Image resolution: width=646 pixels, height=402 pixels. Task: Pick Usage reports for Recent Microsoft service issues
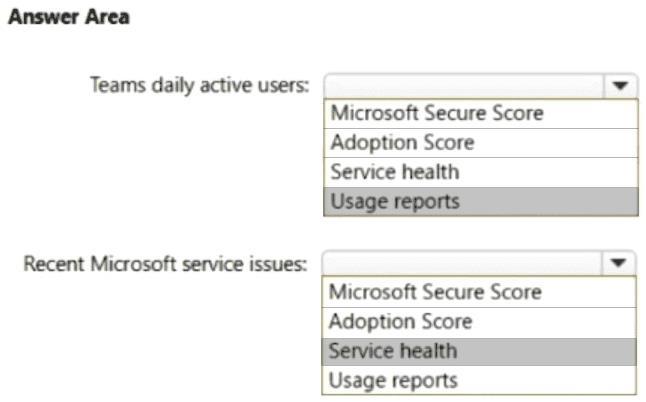(479, 380)
